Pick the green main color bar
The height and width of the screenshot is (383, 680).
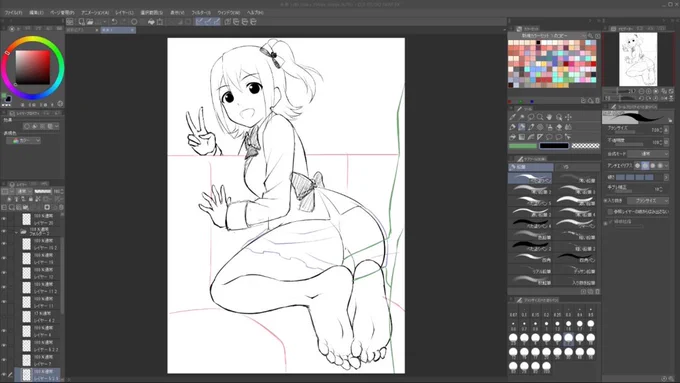point(523,146)
